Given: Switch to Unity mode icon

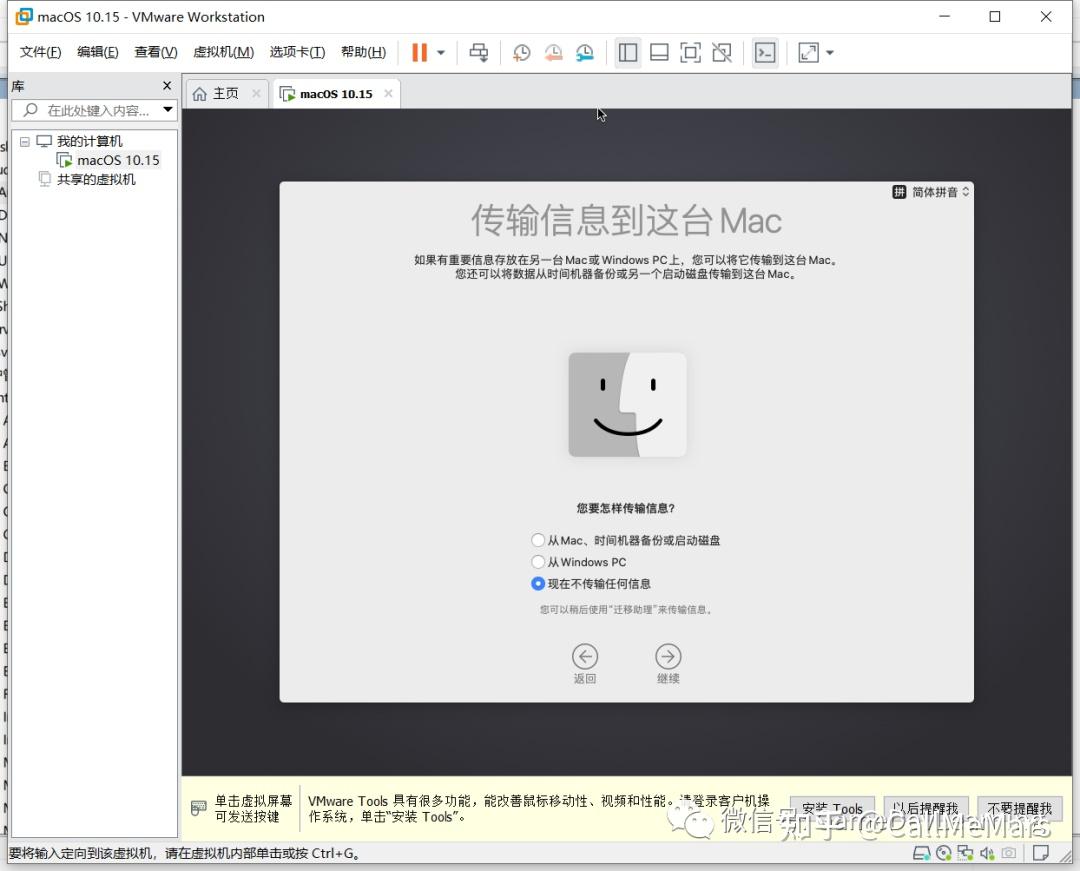Looking at the screenshot, I should 722,52.
